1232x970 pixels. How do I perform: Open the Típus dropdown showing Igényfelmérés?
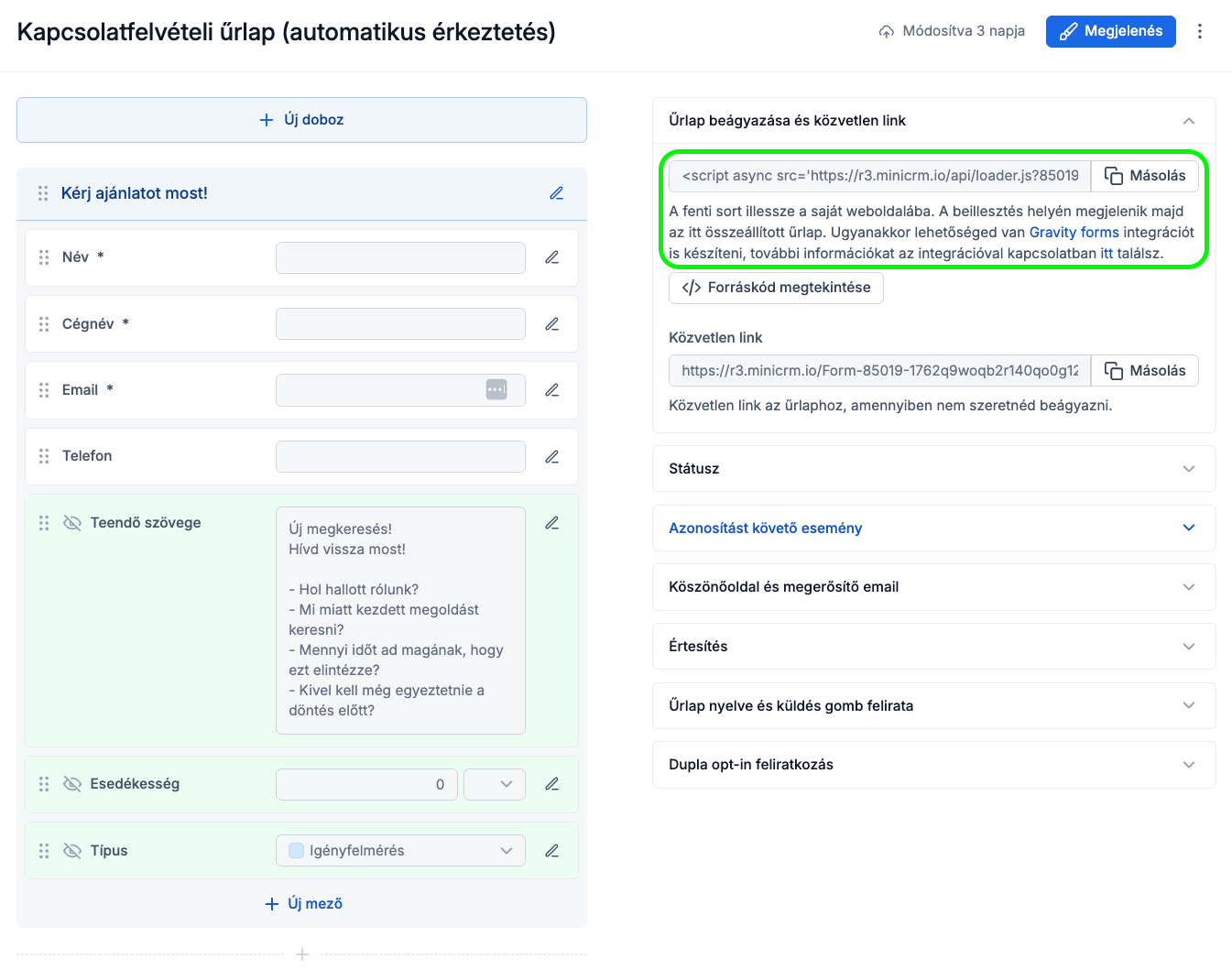click(x=400, y=851)
